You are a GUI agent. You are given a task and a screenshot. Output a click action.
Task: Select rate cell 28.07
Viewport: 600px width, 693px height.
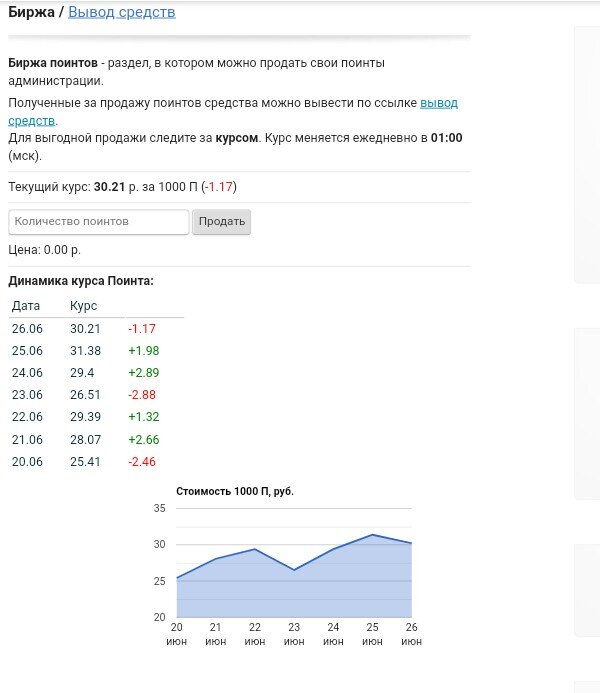85,440
